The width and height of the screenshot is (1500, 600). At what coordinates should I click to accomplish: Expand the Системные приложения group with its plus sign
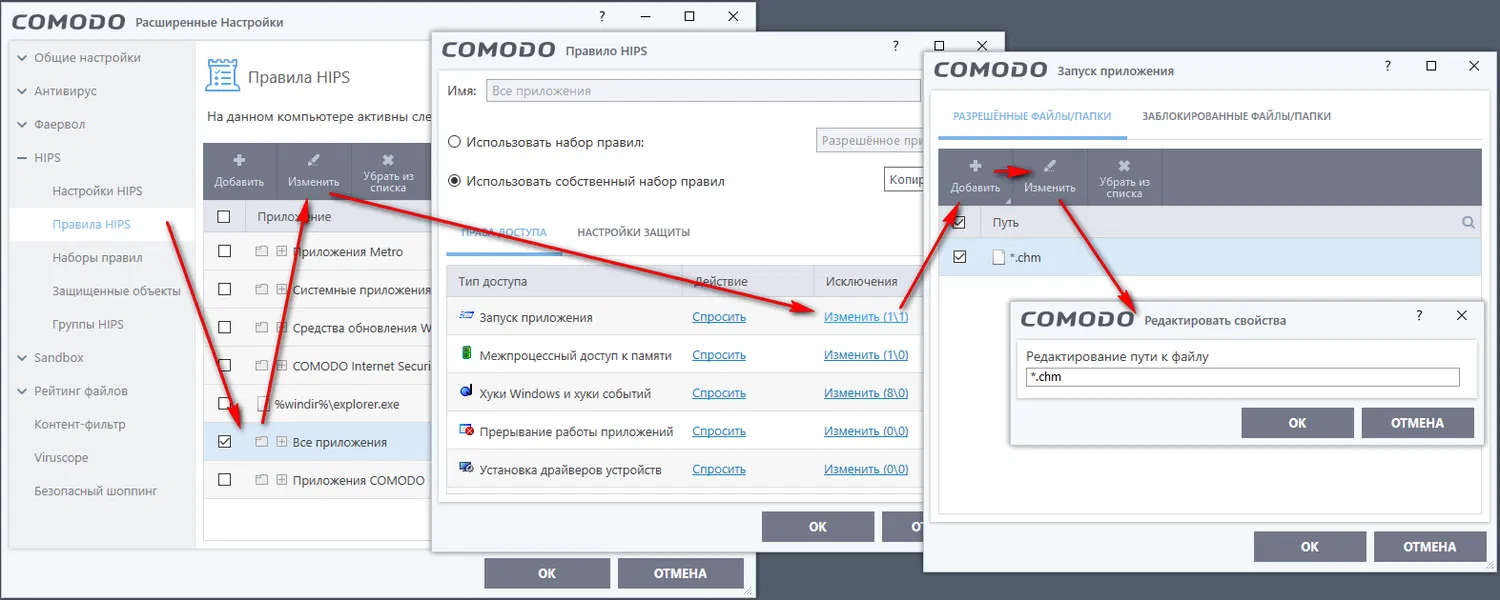point(282,290)
